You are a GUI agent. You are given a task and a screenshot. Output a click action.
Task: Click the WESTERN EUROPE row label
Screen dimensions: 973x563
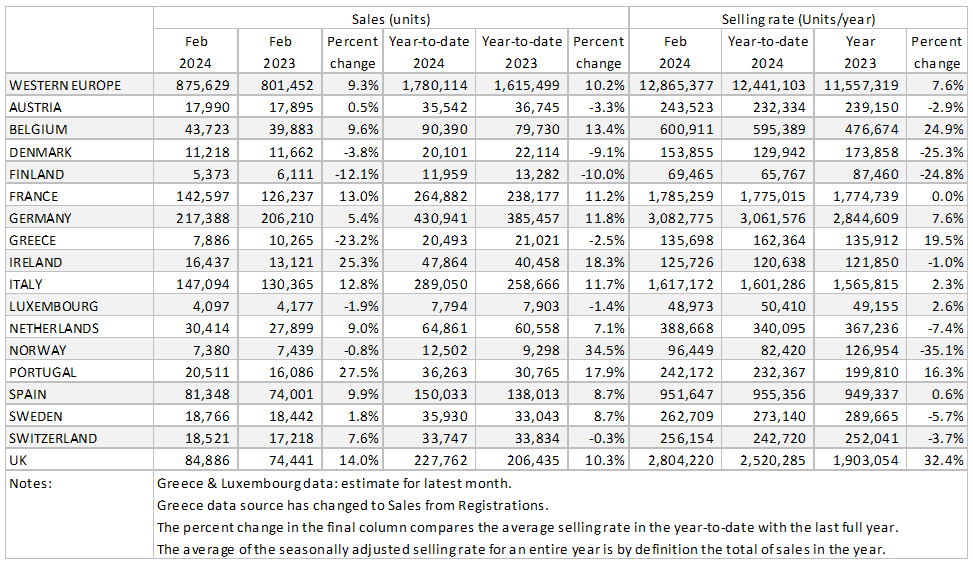tap(65, 86)
